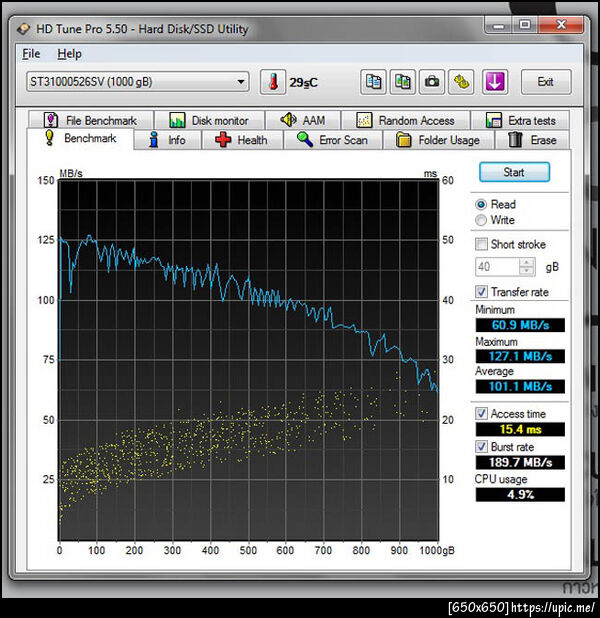Click the copy info to clipboard icon

(x=373, y=82)
